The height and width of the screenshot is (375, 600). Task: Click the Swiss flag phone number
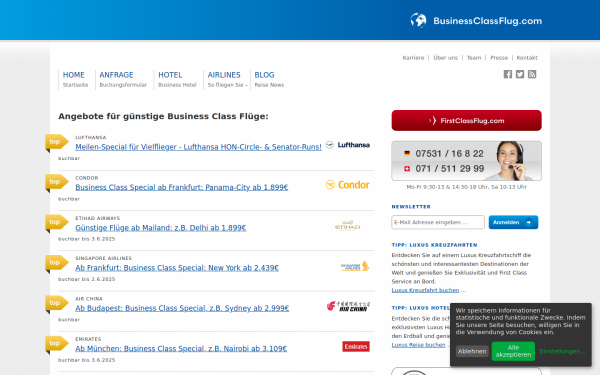[444, 169]
